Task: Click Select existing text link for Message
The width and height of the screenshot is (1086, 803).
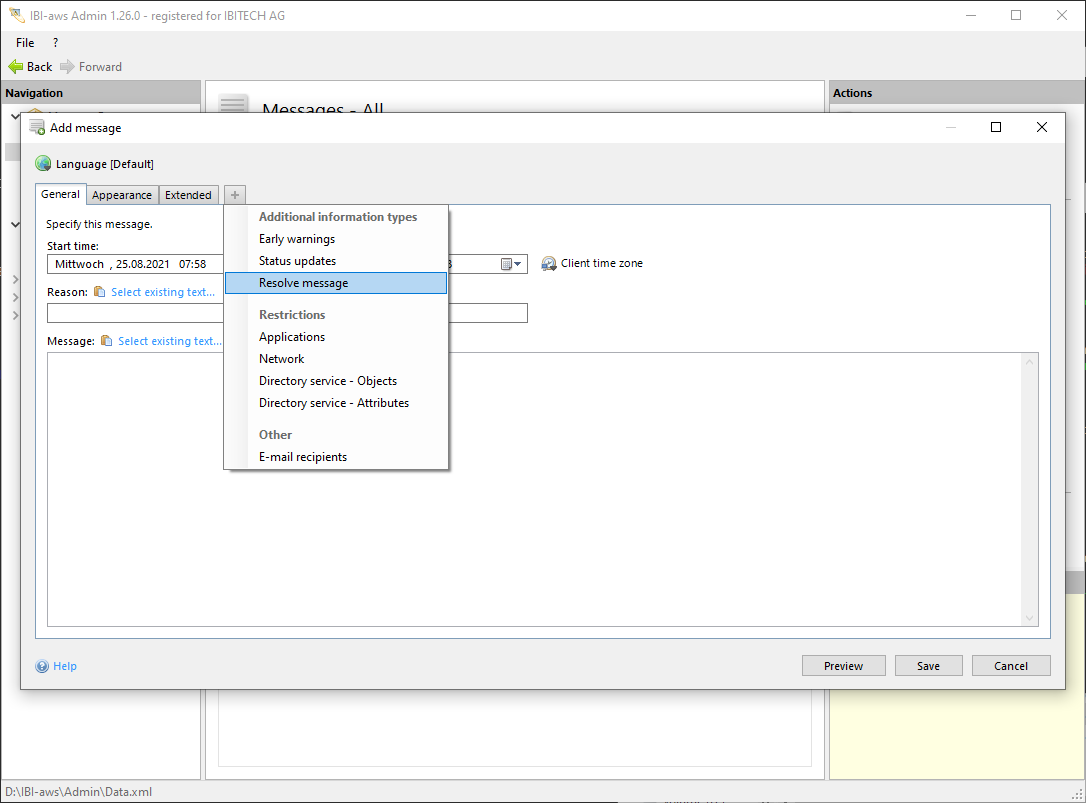Action: point(170,341)
